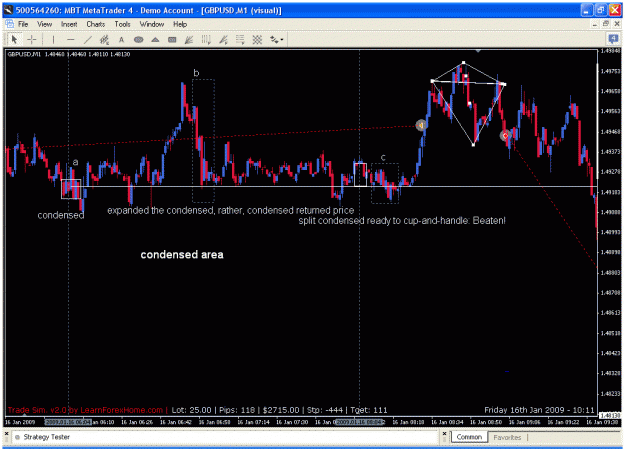
Task: Select the chart label 'a'
Action: [x=75, y=162]
